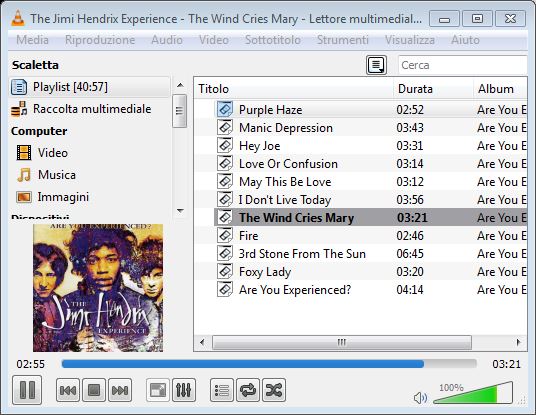Select Raccolta multimediale in sidebar
Screen dimensions: 536x415
pyautogui.click(x=90, y=109)
